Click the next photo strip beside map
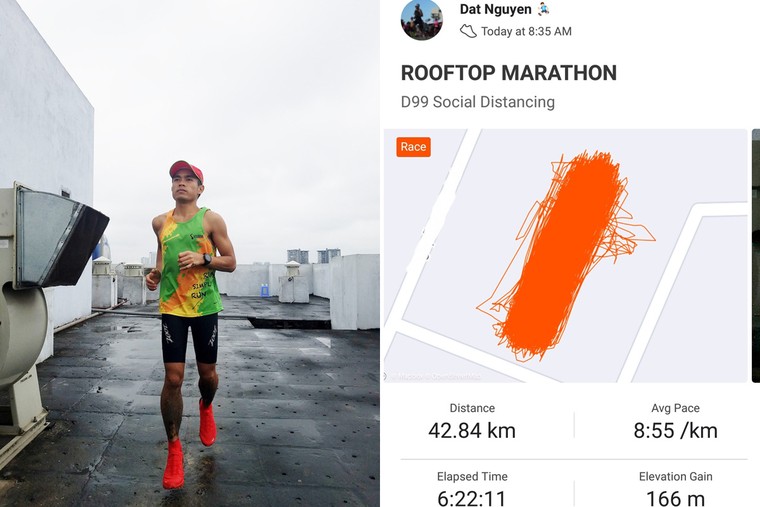760x507 pixels. pos(756,255)
